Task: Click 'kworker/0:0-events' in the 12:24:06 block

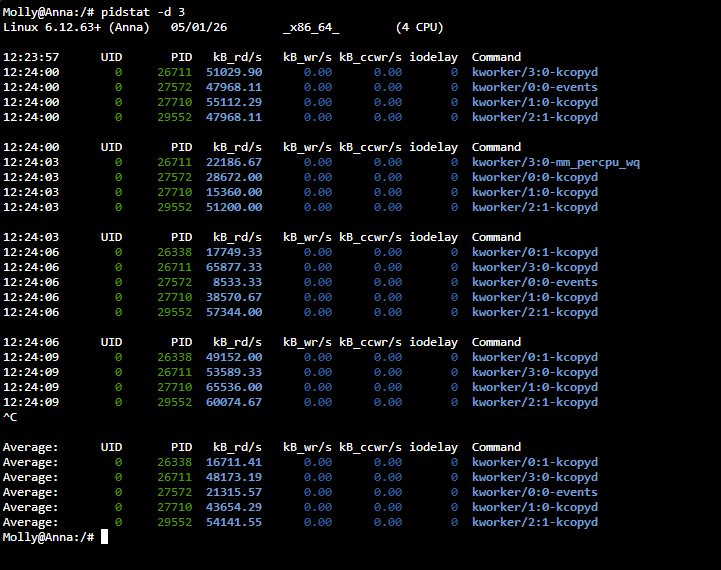Action: pyautogui.click(x=535, y=283)
